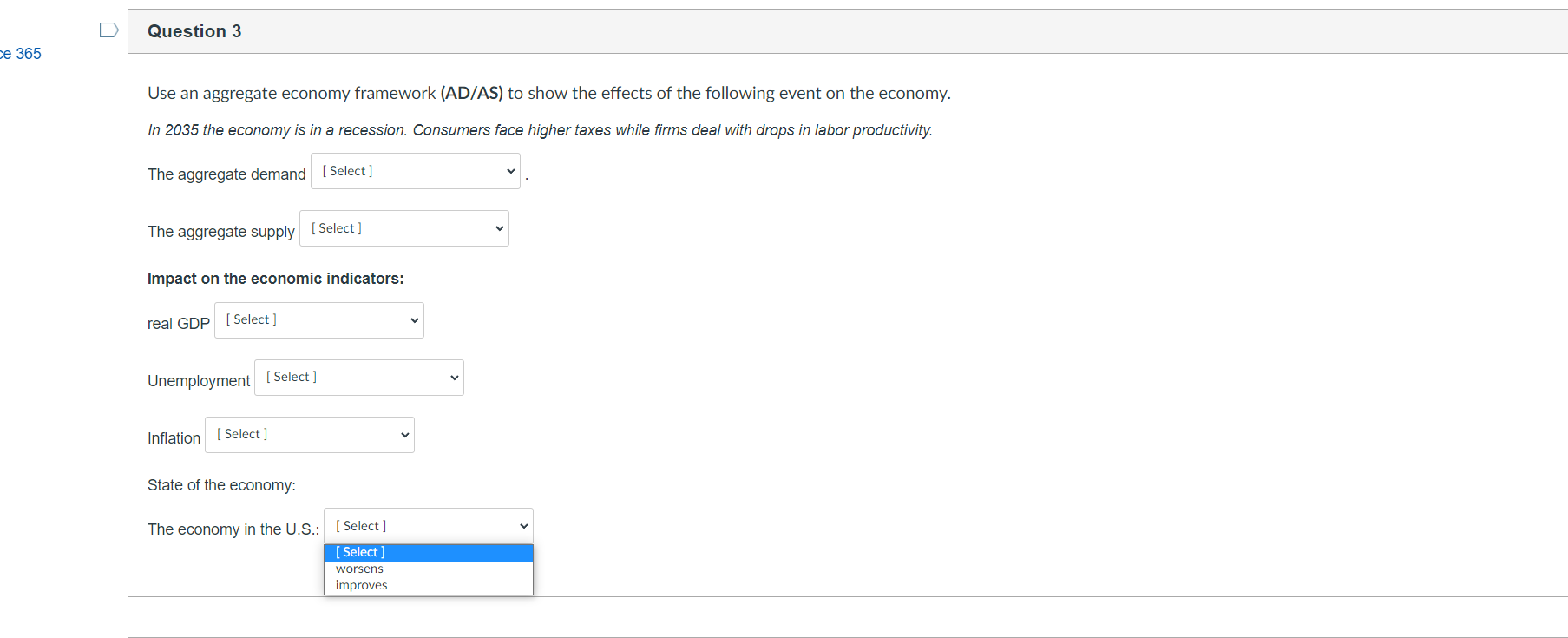This screenshot has height=638, width=1568.
Task: Click the chevron on the Unemployment dropdown
Action: pos(454,377)
